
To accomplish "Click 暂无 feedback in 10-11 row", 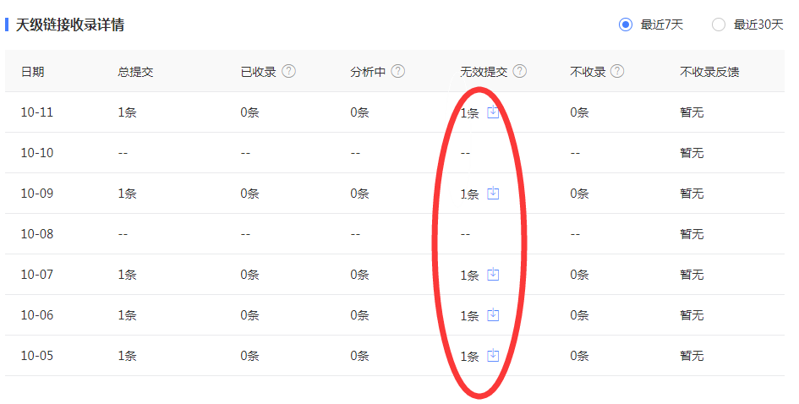I will pos(691,112).
